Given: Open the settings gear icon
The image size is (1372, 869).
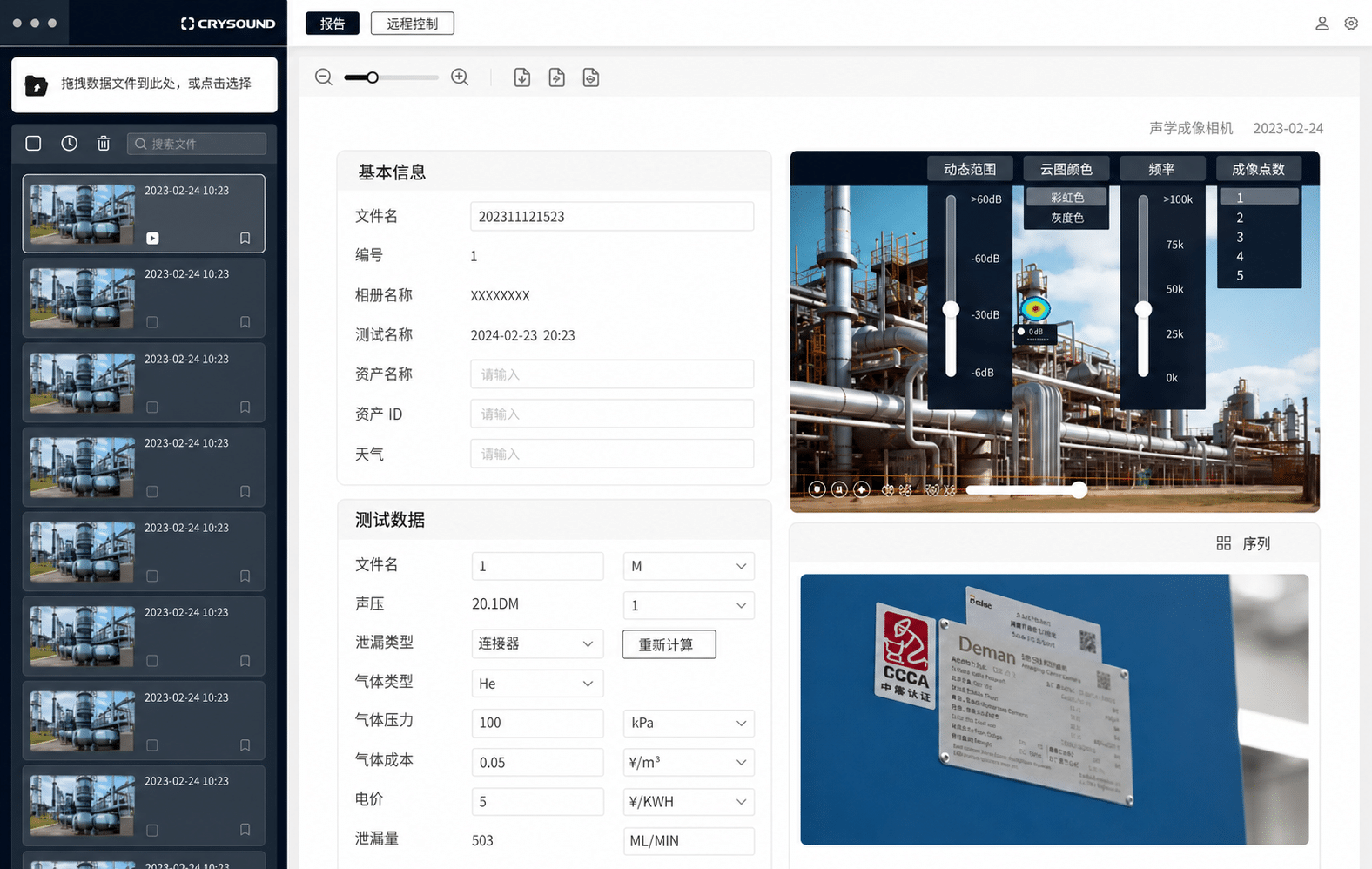Looking at the screenshot, I should pyautogui.click(x=1351, y=24).
